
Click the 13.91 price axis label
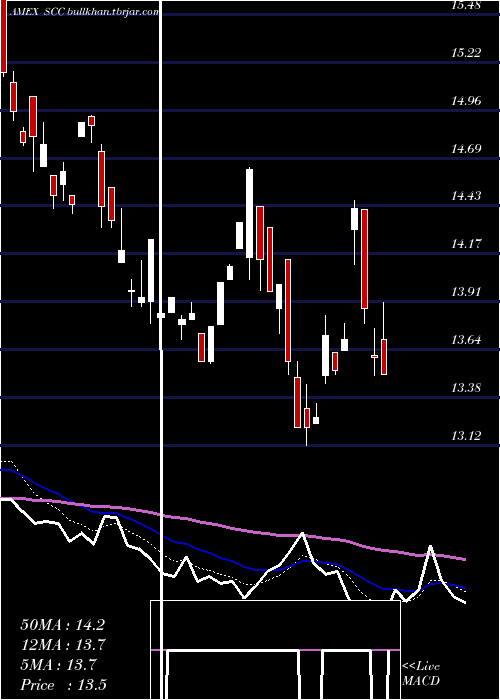click(x=466, y=292)
